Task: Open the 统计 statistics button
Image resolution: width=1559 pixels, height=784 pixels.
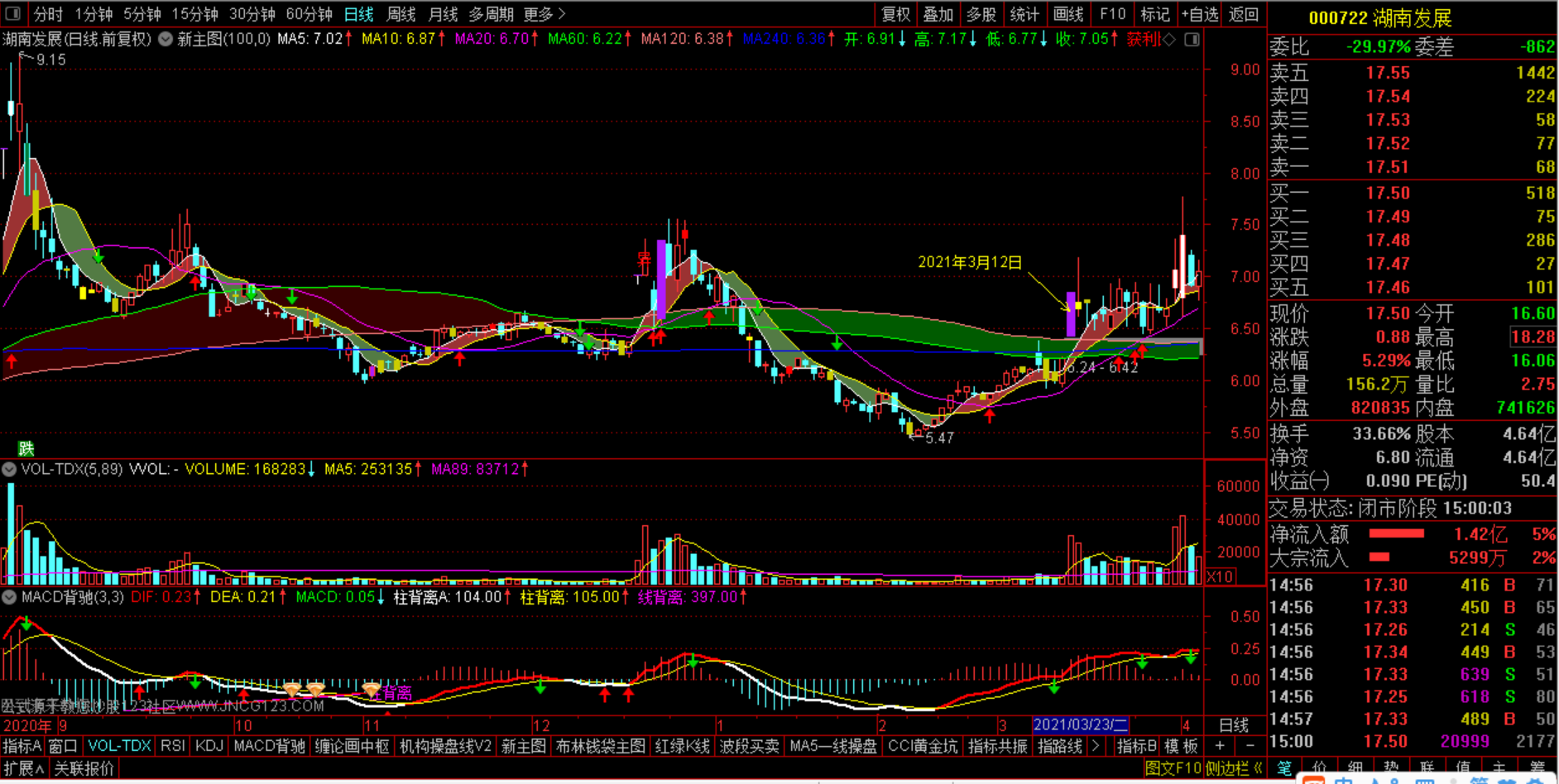Action: pos(1024,14)
